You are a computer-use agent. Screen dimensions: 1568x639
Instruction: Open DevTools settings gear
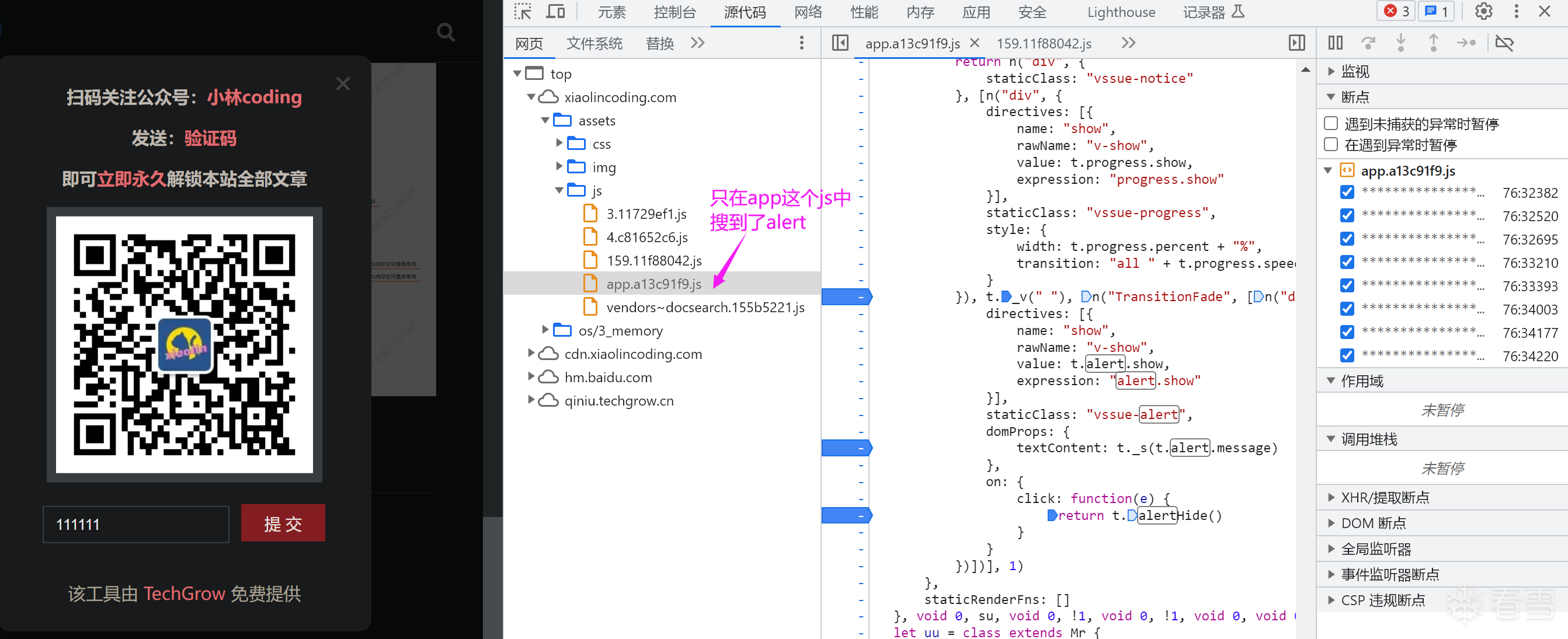1483,12
